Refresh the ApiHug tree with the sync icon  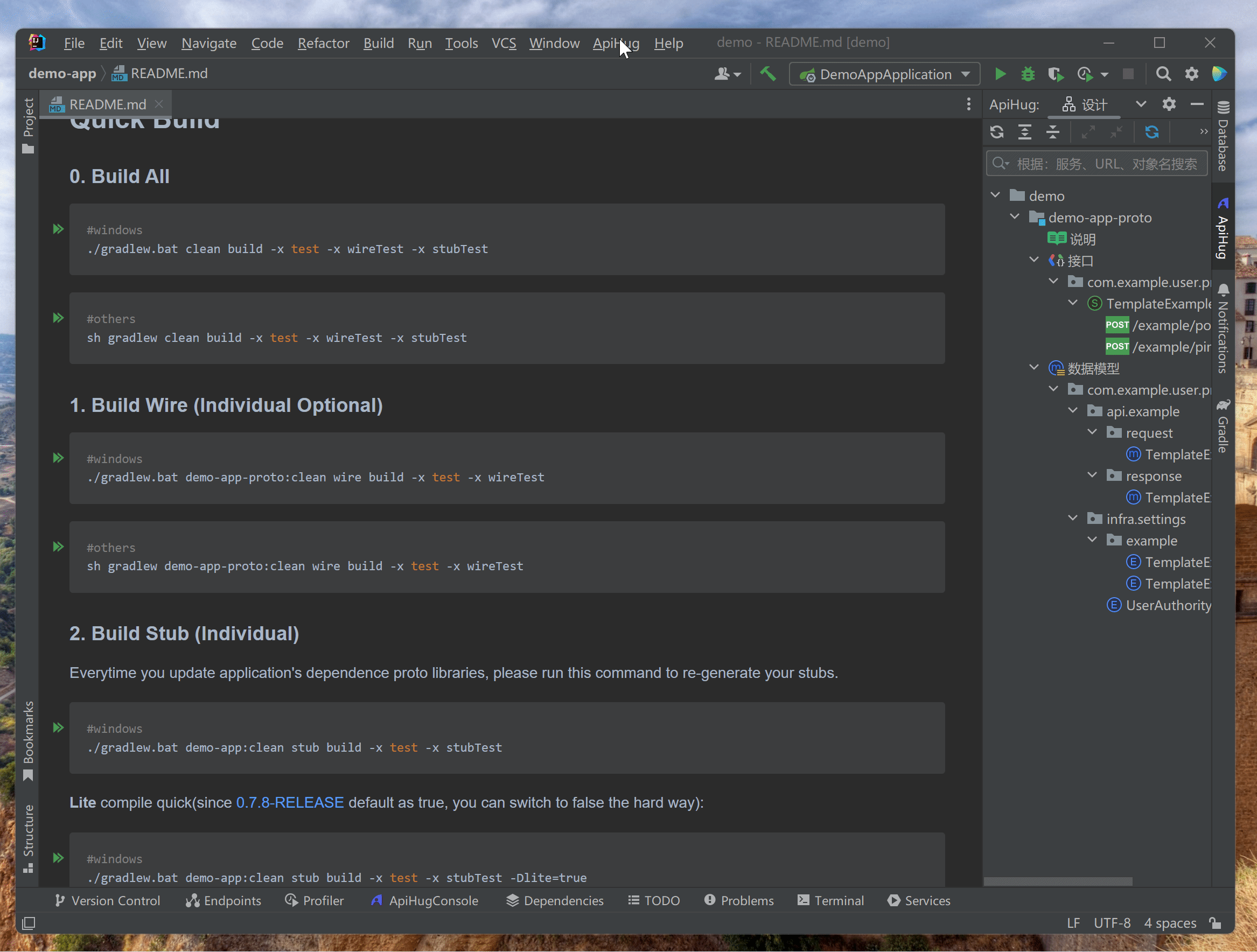997,132
